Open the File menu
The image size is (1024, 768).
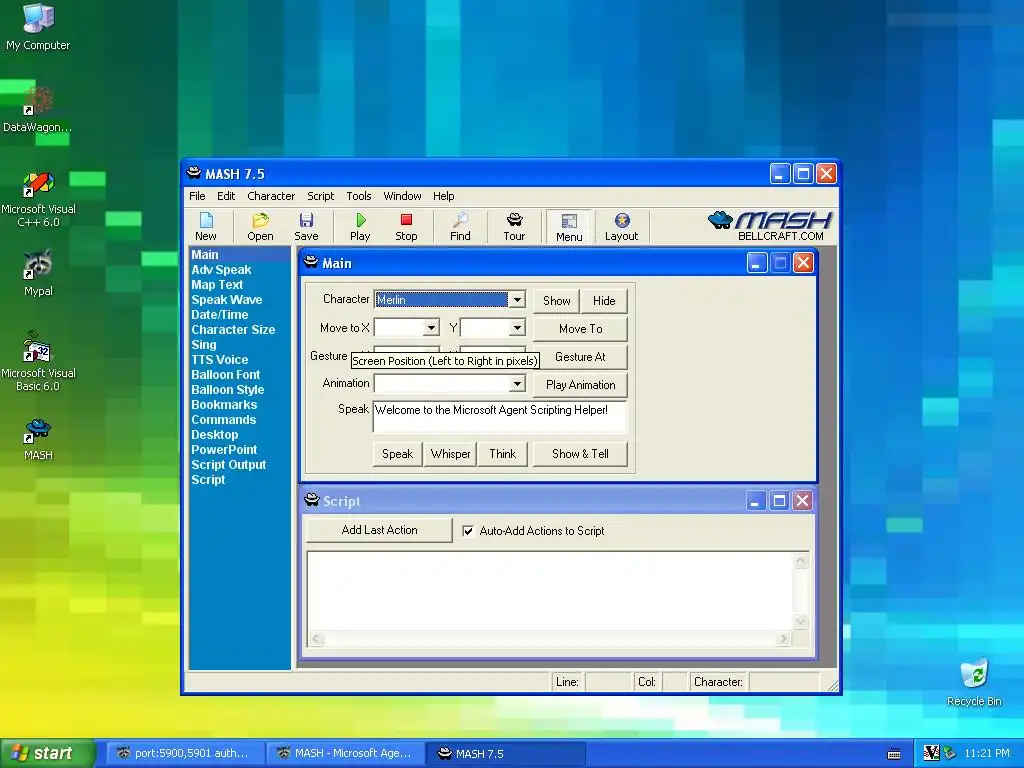(197, 196)
